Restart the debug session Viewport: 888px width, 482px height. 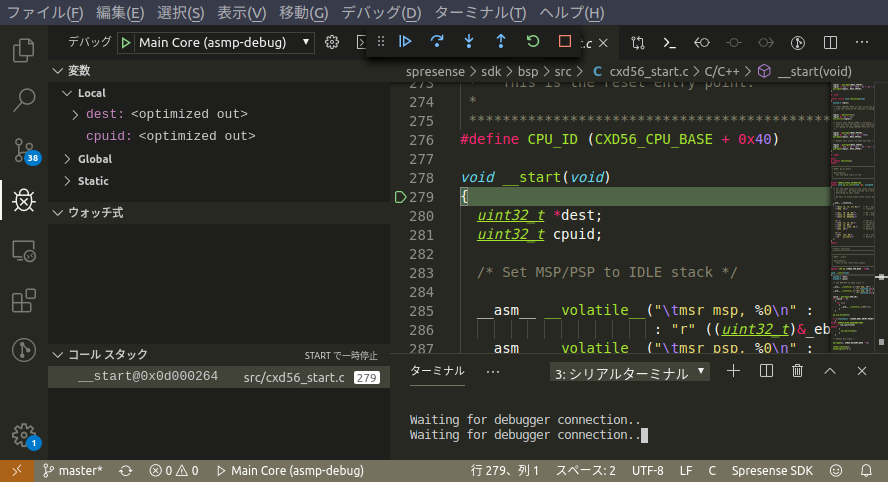tap(532, 41)
